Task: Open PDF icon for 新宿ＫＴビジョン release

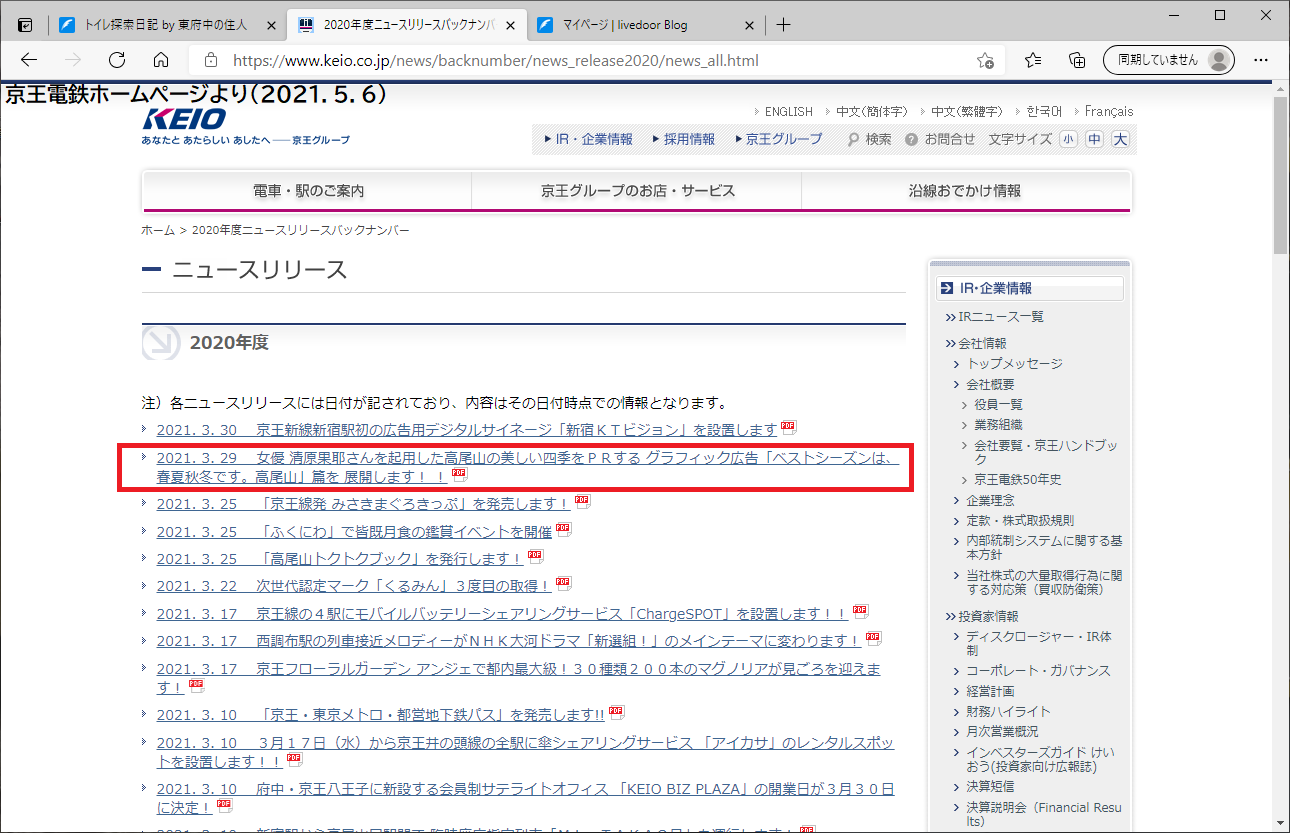Action: click(x=788, y=428)
